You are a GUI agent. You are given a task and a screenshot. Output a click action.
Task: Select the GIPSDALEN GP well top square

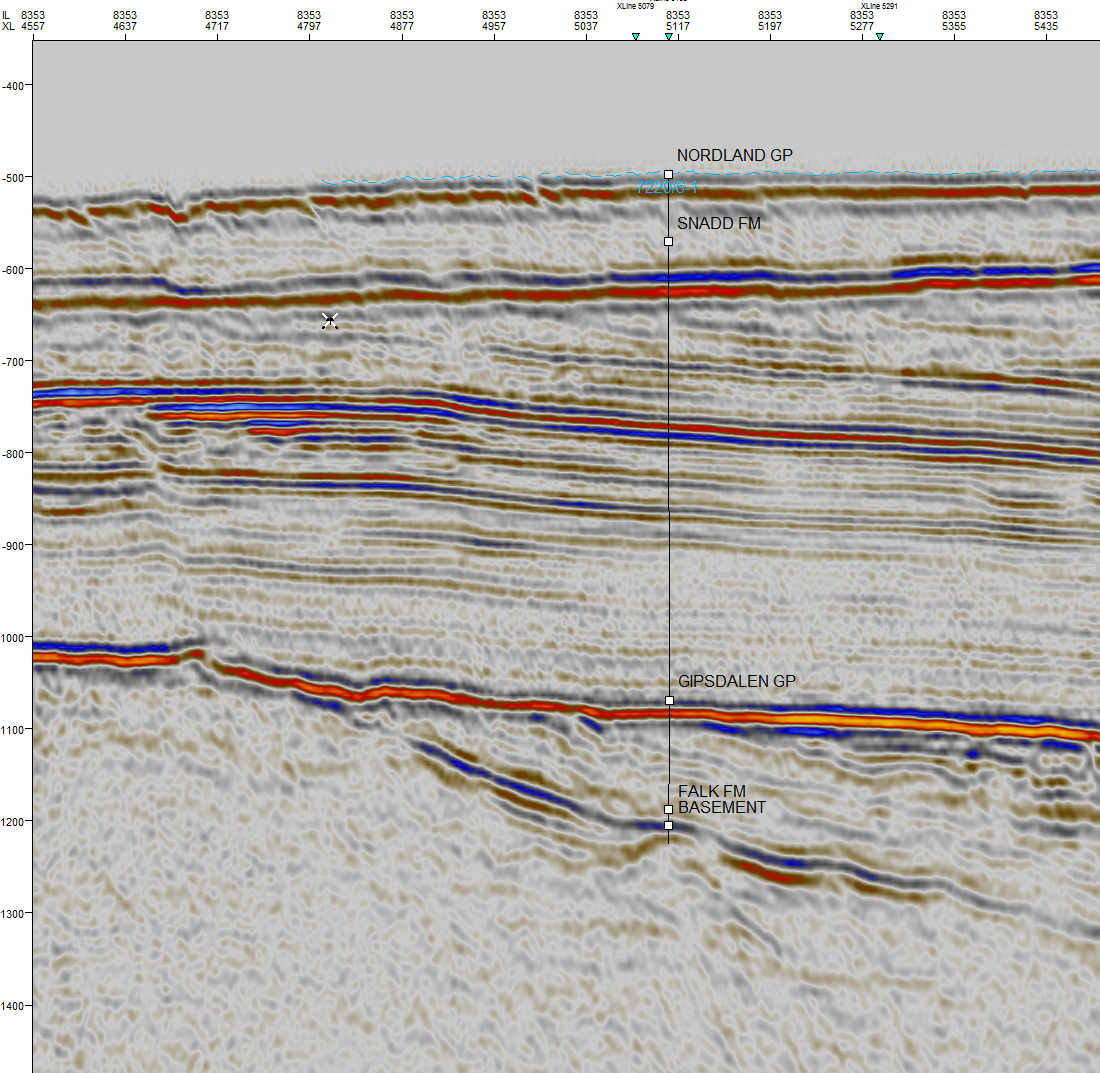pos(669,700)
